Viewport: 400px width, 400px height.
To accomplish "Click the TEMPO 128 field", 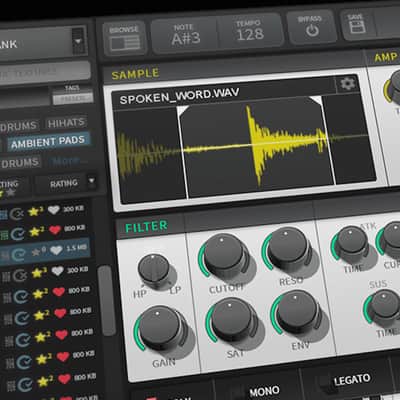I will [x=249, y=31].
